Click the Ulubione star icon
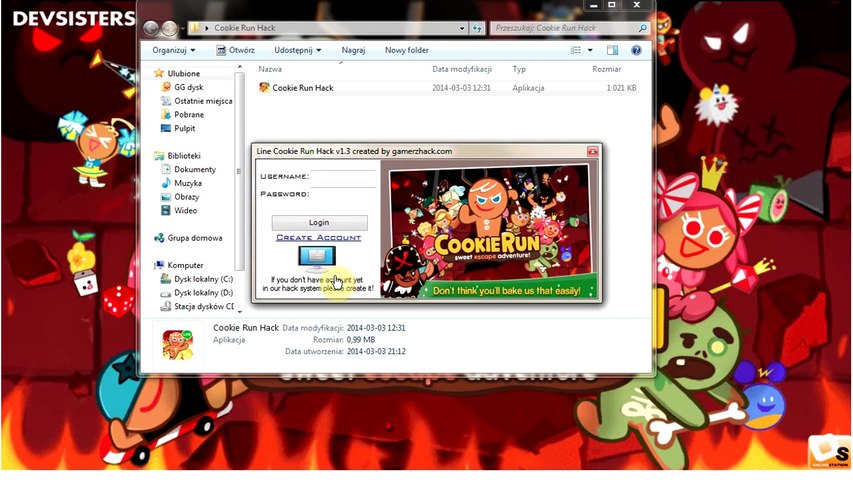 coord(159,73)
